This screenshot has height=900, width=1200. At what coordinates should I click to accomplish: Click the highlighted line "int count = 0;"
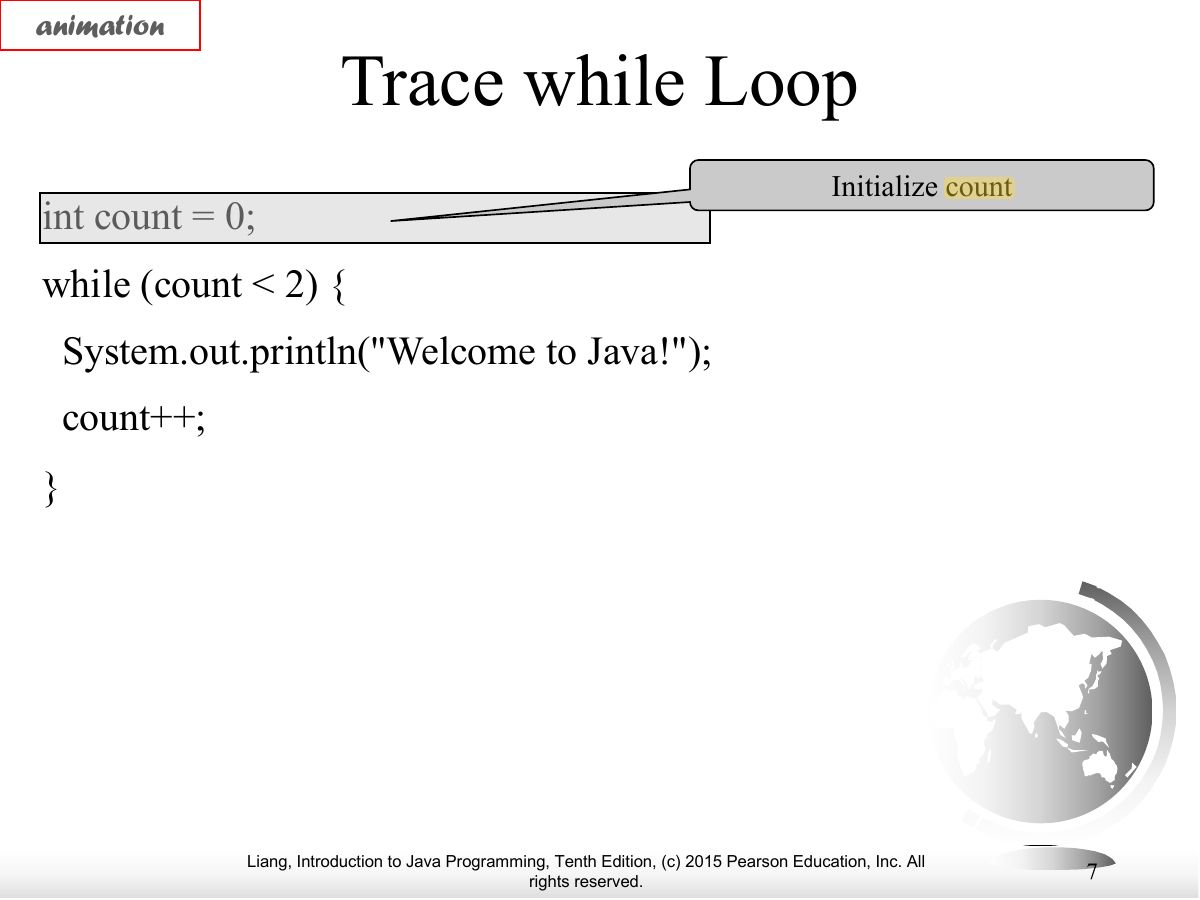374,218
